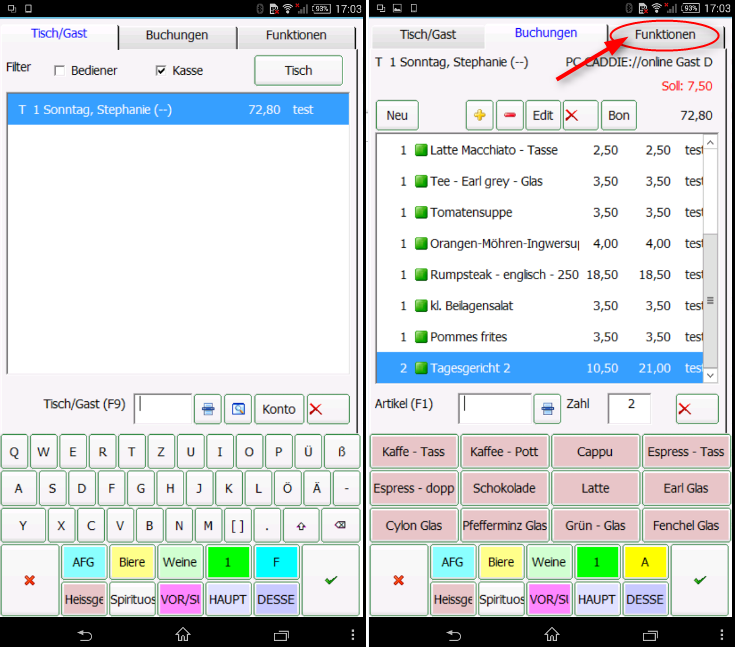Image resolution: width=735 pixels, height=647 pixels.
Task: Tap yellow A key on right screen
Action: (x=645, y=562)
